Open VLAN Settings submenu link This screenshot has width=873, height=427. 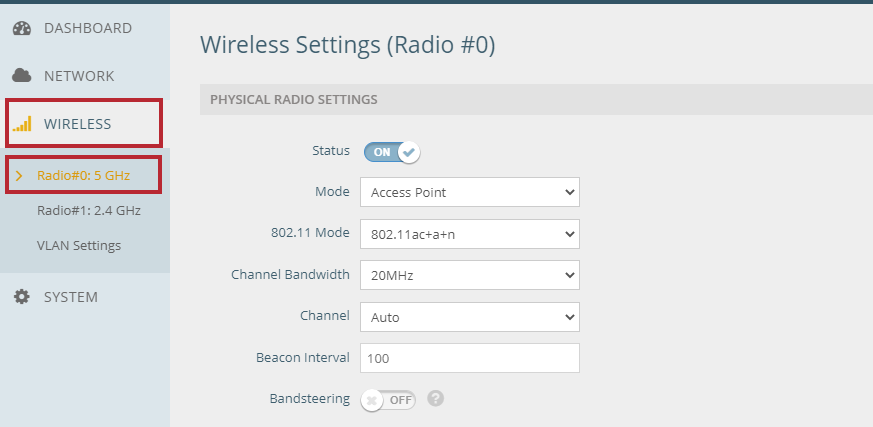pos(79,246)
